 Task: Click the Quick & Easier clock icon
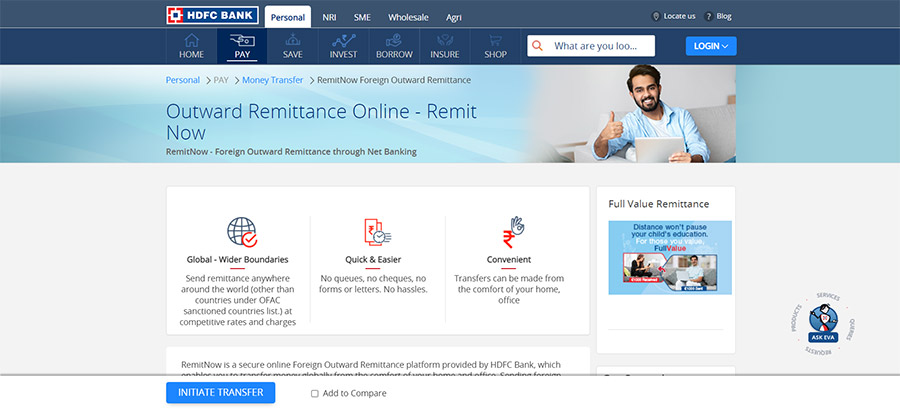[x=377, y=232]
